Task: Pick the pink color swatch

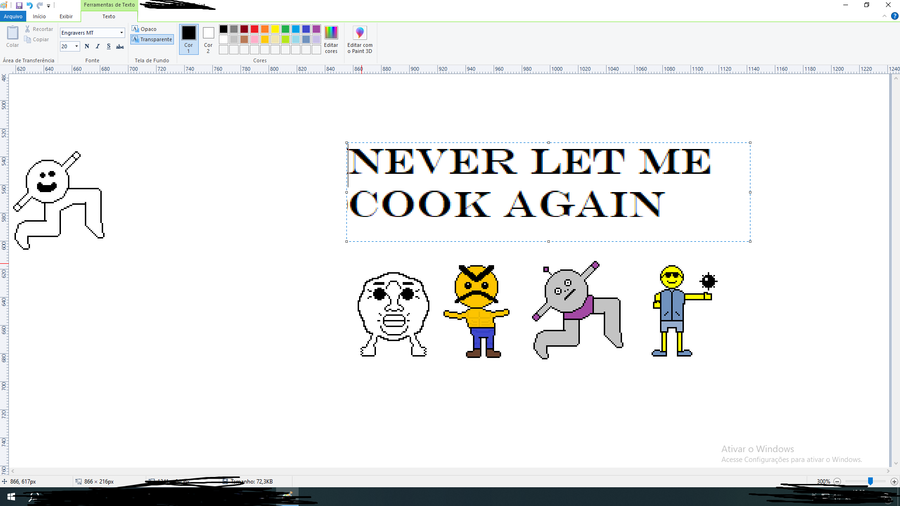Action: tap(254, 40)
